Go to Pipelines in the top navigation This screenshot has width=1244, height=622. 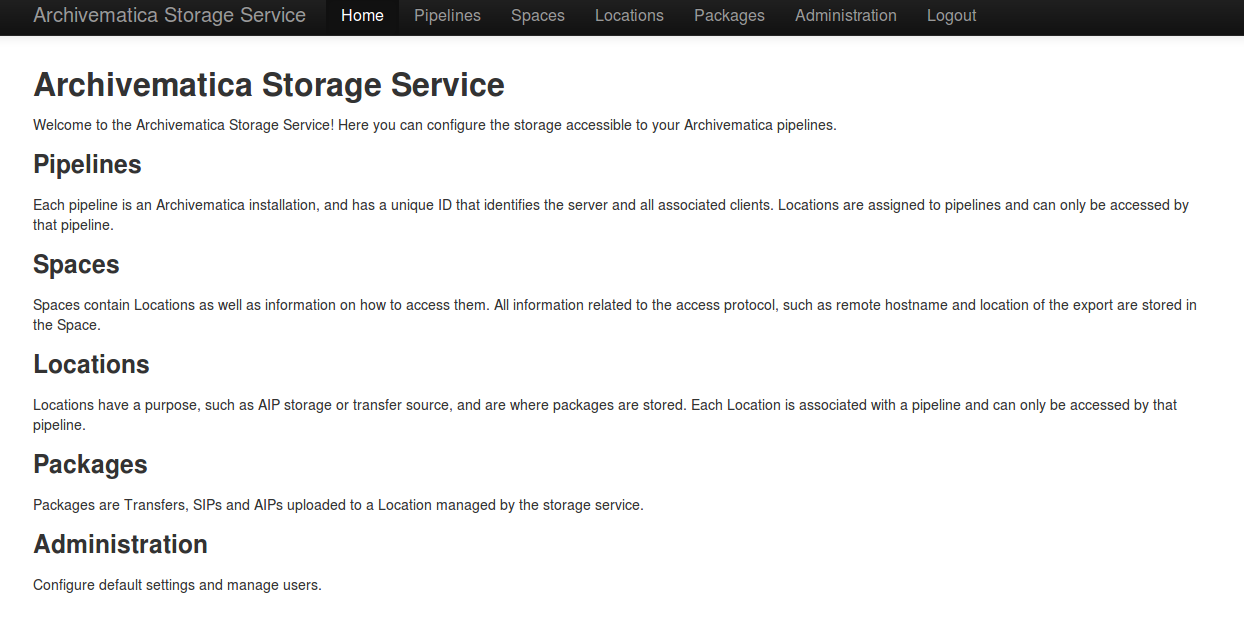(447, 16)
